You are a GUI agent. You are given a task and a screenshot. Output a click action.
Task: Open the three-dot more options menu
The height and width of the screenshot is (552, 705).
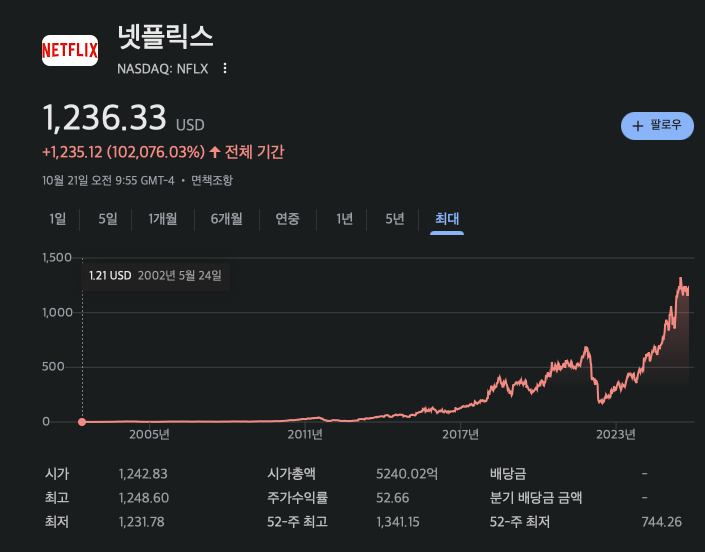(225, 68)
